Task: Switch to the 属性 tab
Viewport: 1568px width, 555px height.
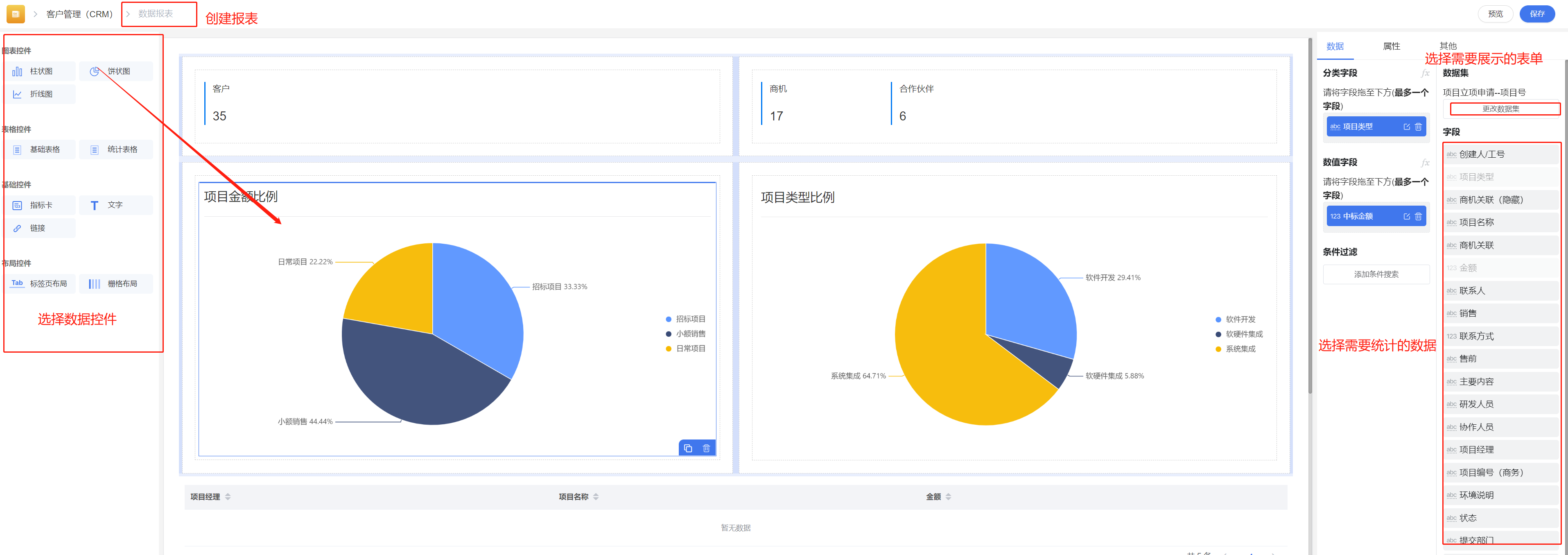Action: pos(1392,46)
